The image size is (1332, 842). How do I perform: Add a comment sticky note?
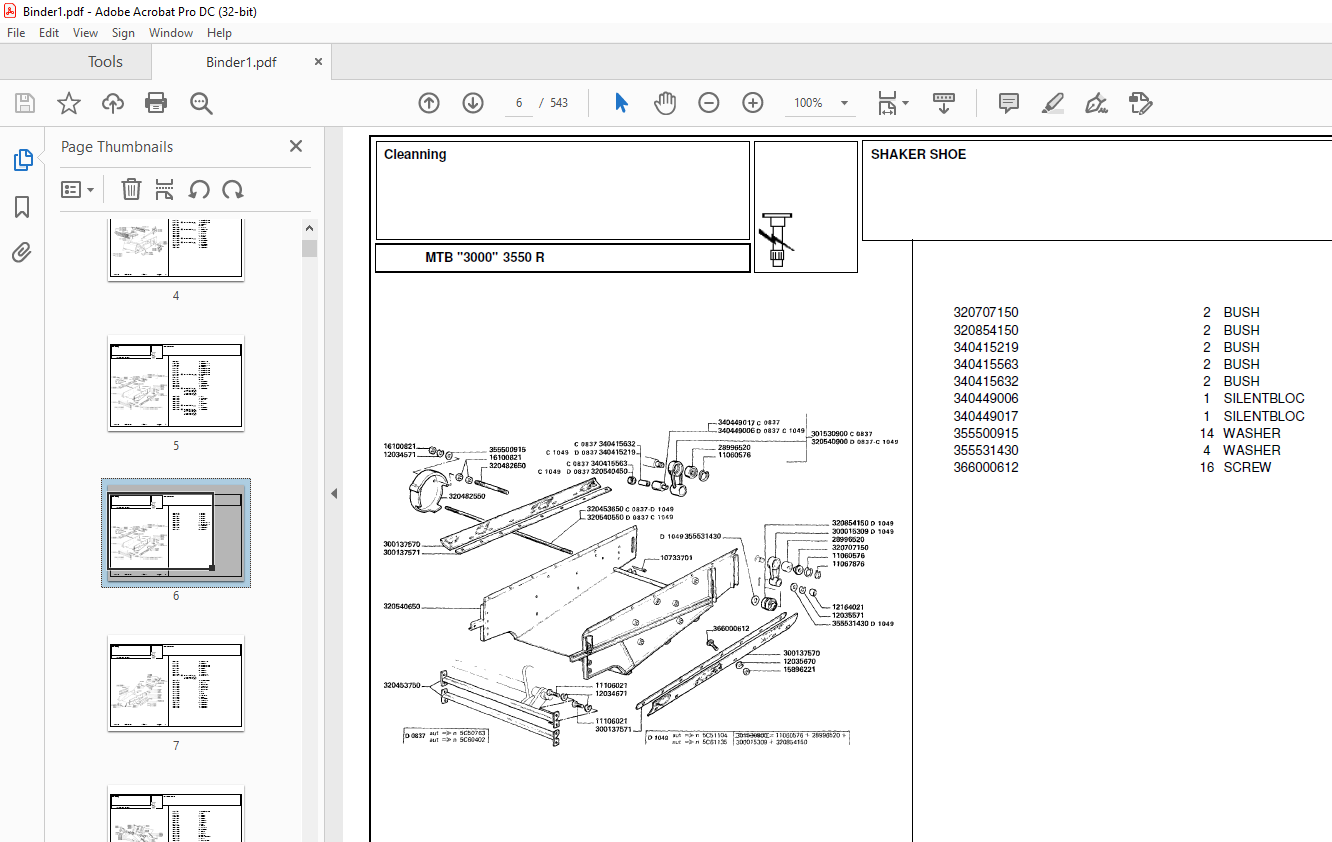click(1009, 103)
